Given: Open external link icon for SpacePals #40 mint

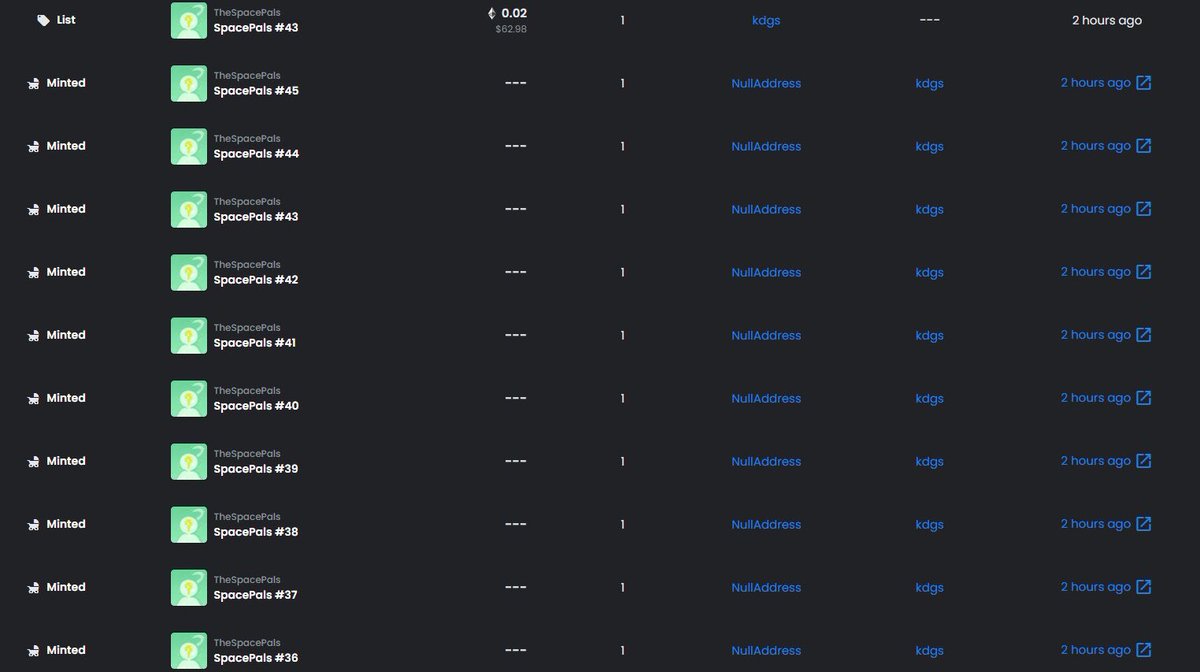Looking at the screenshot, I should pyautogui.click(x=1144, y=398).
